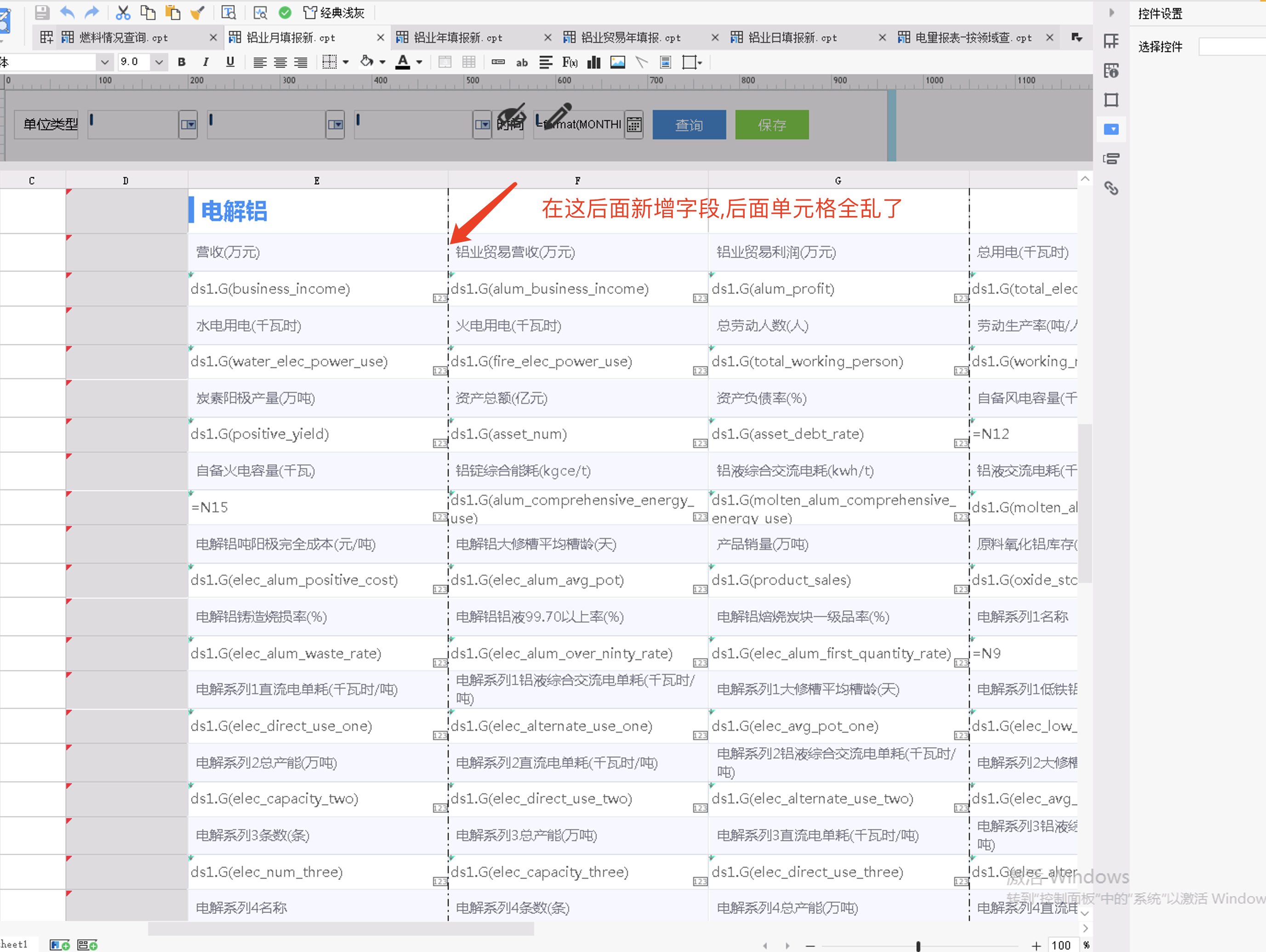
Task: Copy the selected cells
Action: coord(148,12)
